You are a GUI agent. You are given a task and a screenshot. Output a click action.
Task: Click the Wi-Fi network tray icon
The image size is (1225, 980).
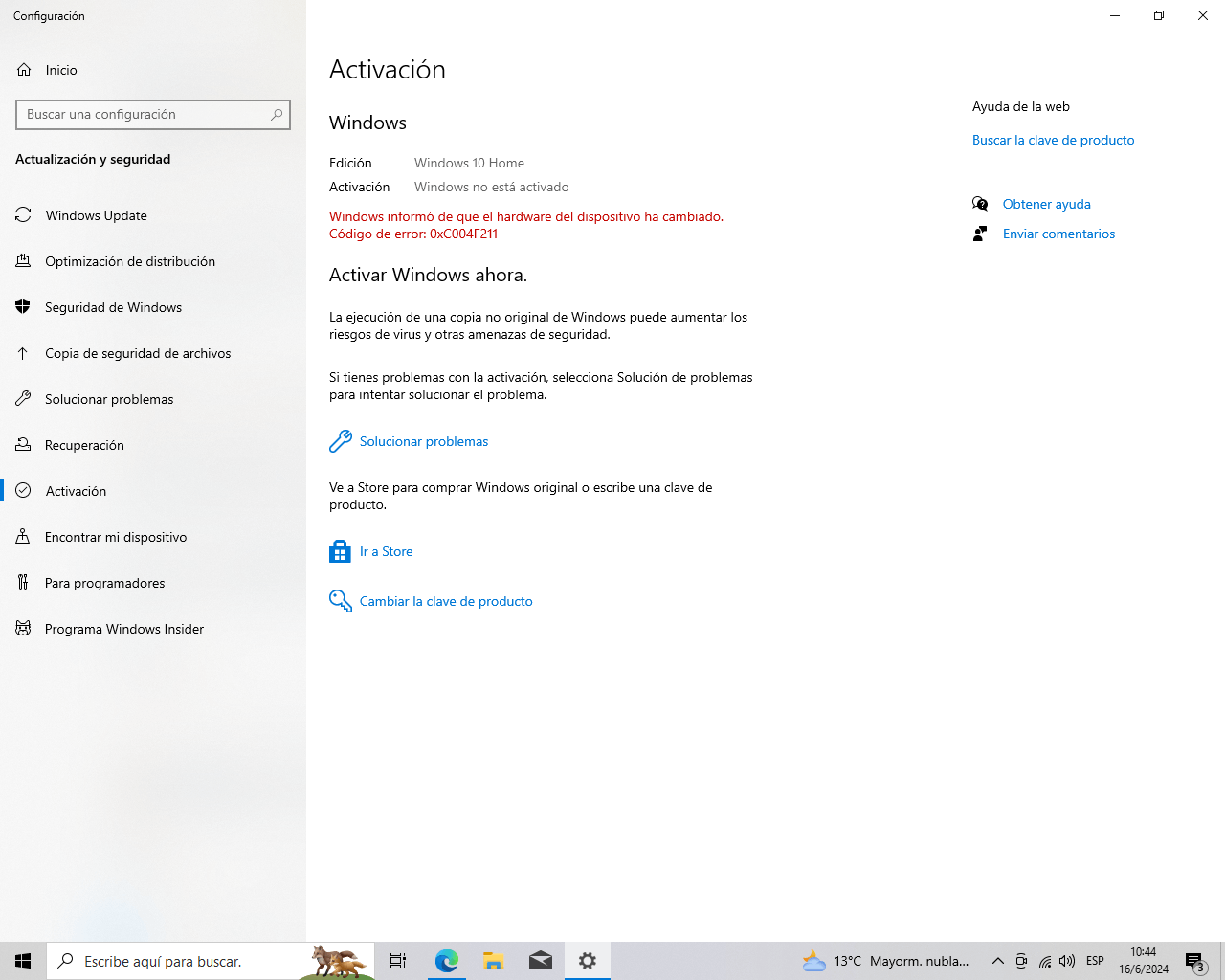click(1044, 961)
